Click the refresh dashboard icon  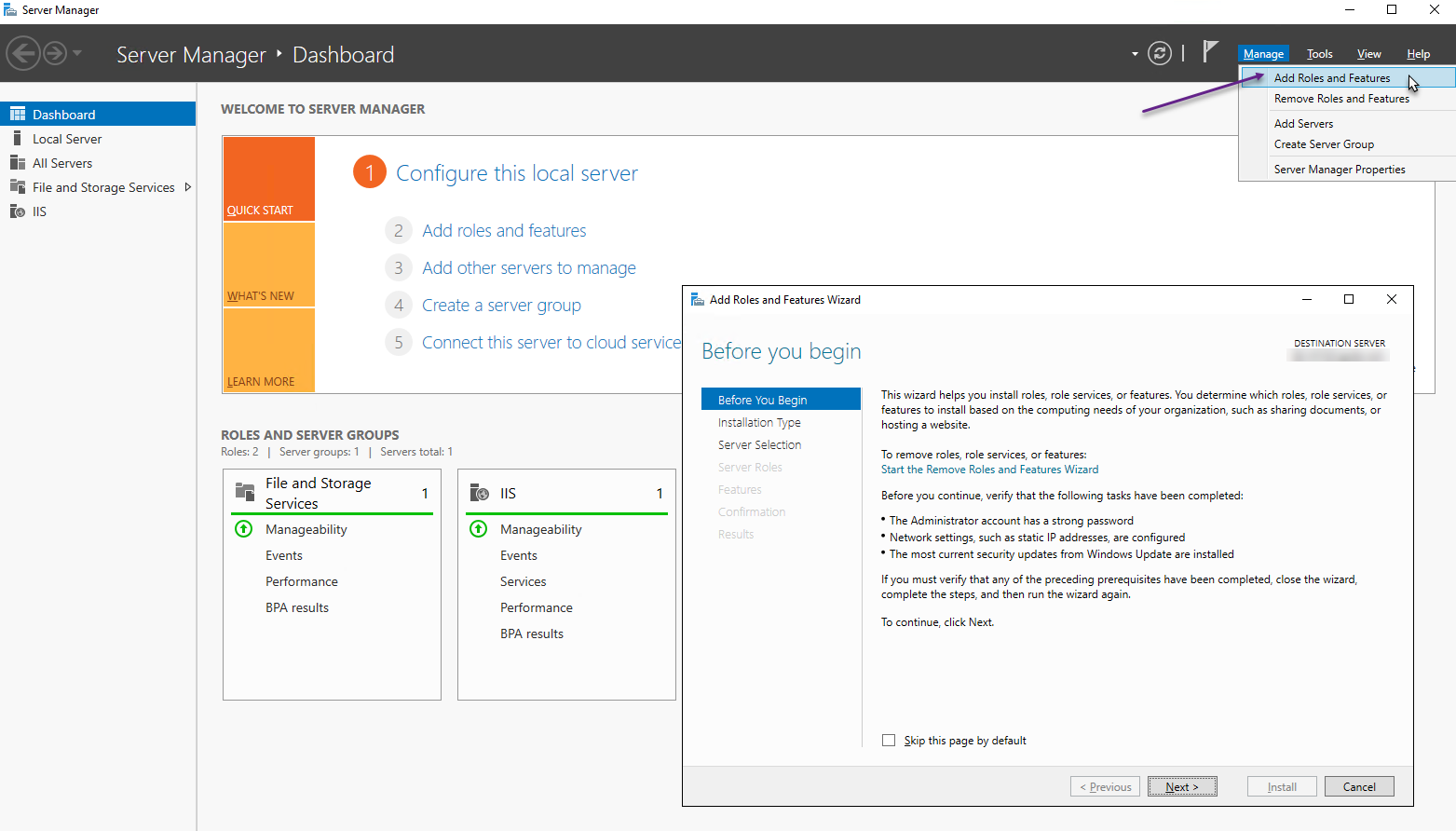1160,53
